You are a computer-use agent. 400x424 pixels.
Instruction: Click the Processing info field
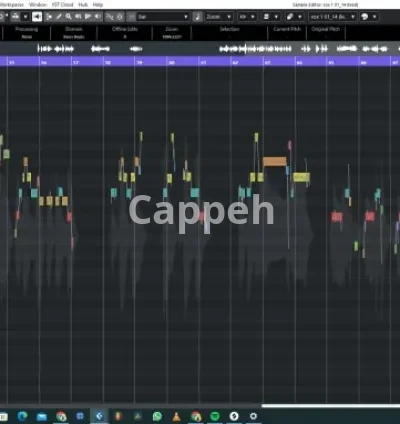click(27, 33)
